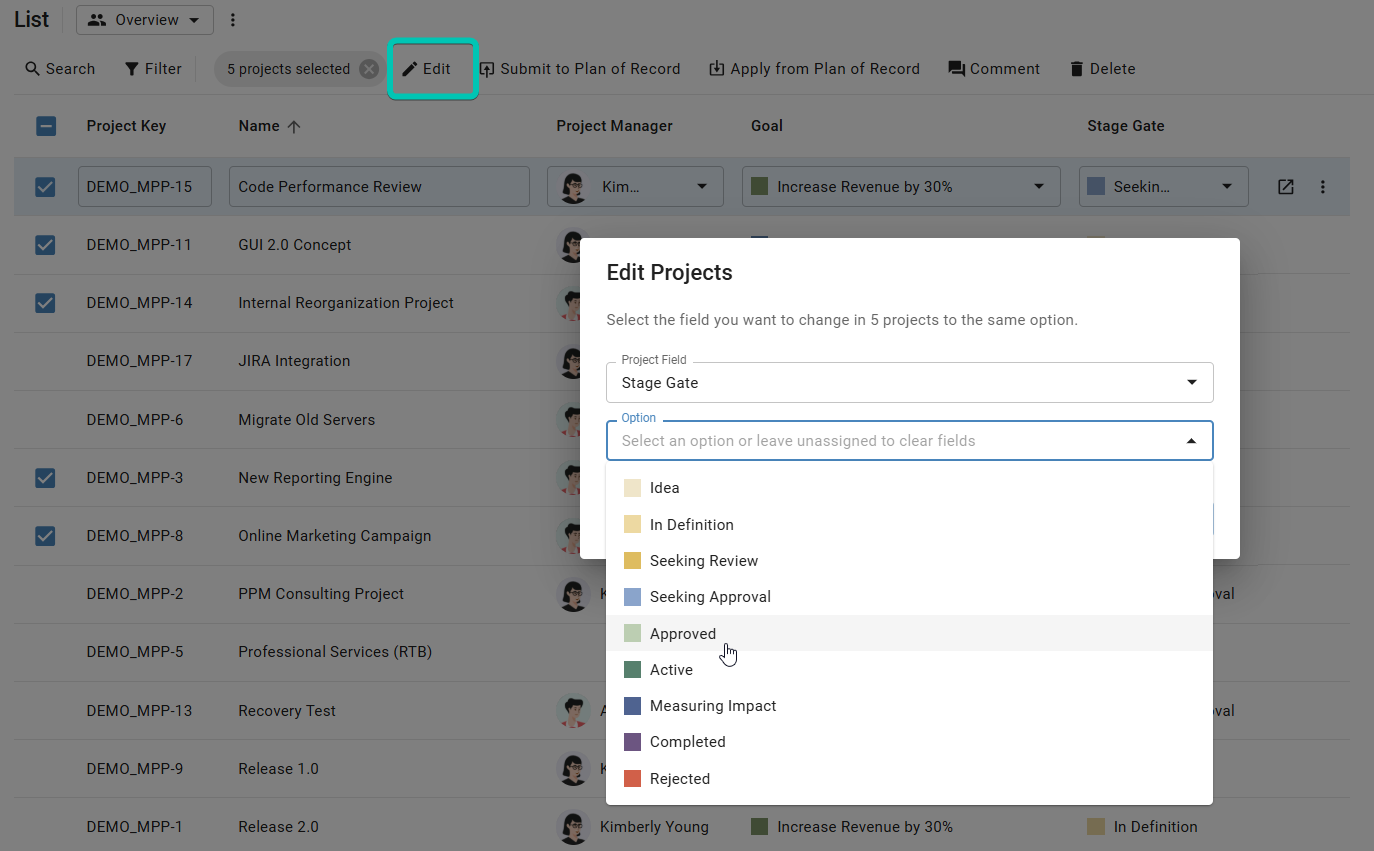Uncheck the DEMO_MPP-3 row checkbox
The height and width of the screenshot is (851, 1374).
coord(46,478)
